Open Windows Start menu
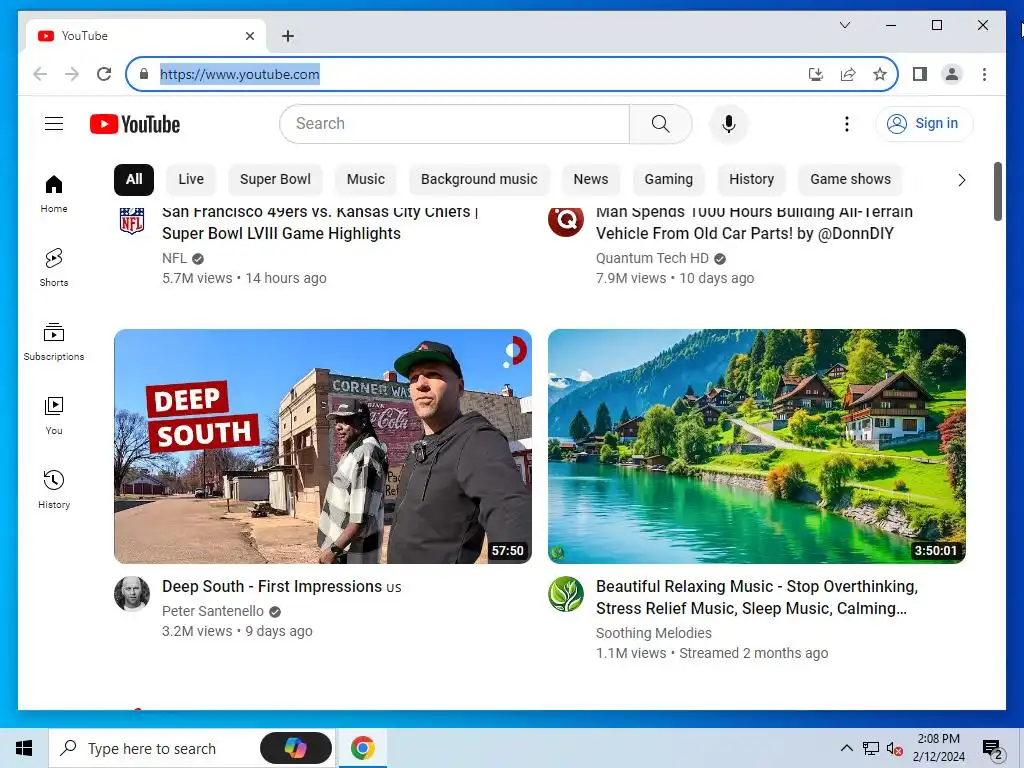1024x768 pixels. click(x=24, y=748)
